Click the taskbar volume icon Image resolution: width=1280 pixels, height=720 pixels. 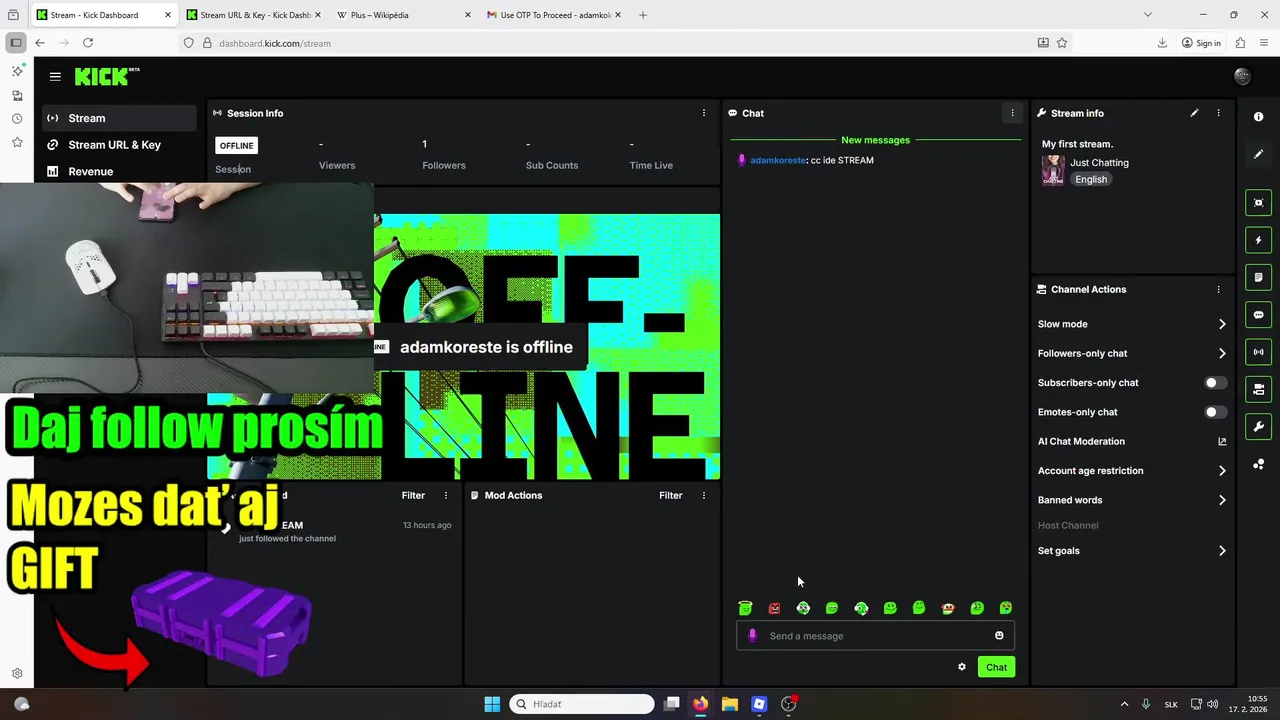coord(1213,704)
